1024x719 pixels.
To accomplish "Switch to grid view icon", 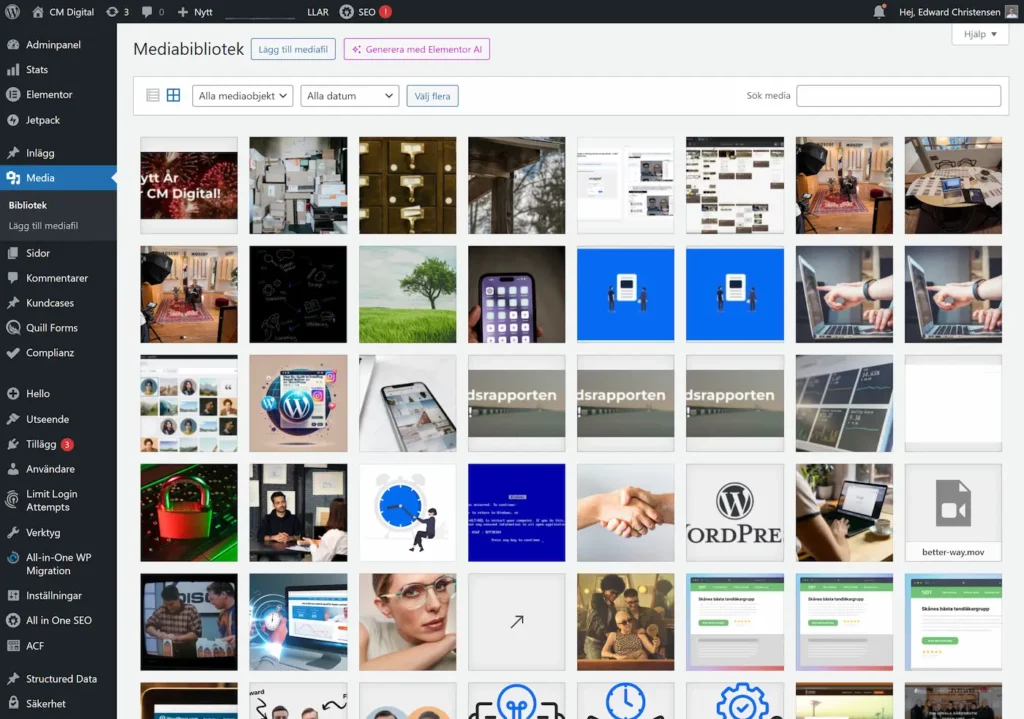I will [173, 95].
